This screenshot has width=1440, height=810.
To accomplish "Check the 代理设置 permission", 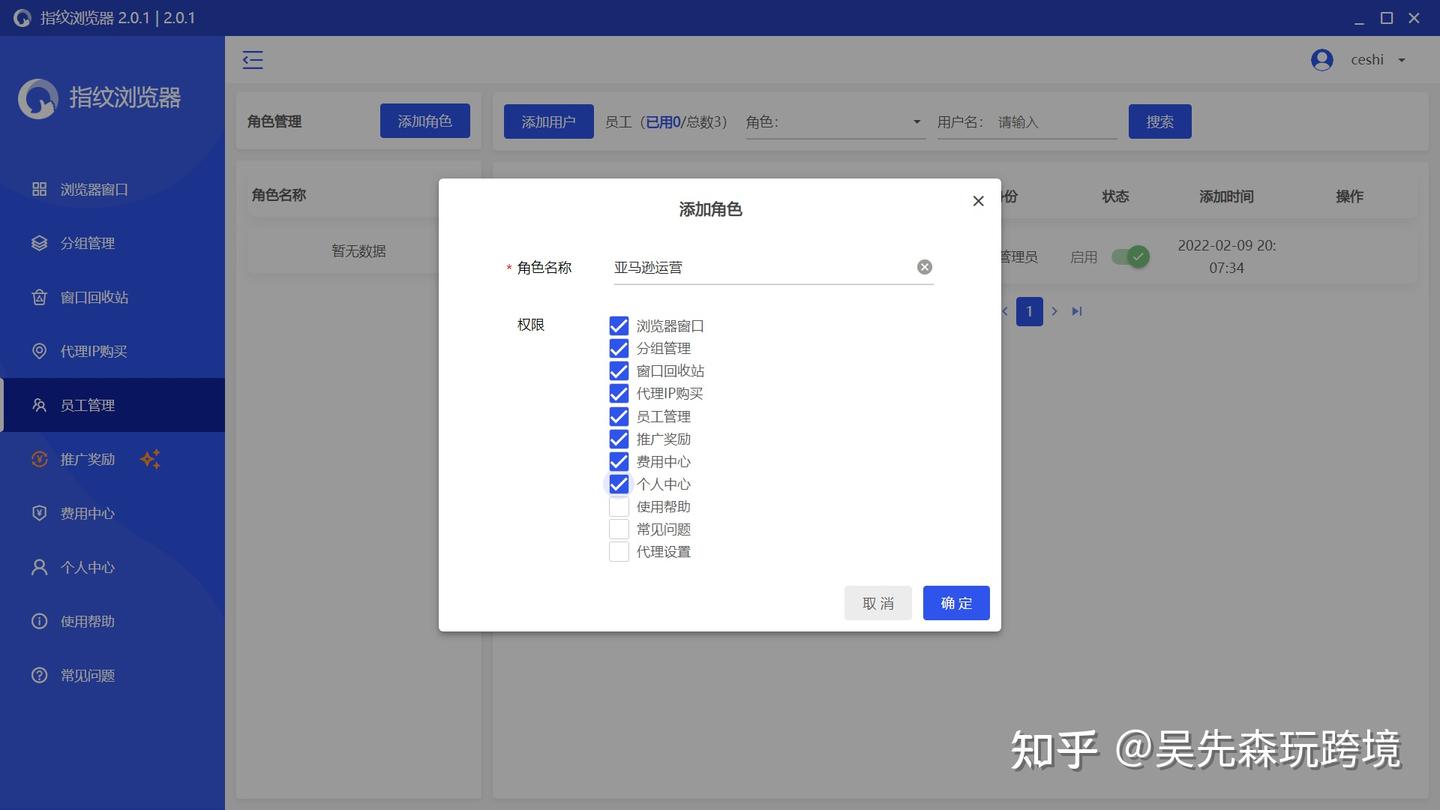I will [618, 551].
